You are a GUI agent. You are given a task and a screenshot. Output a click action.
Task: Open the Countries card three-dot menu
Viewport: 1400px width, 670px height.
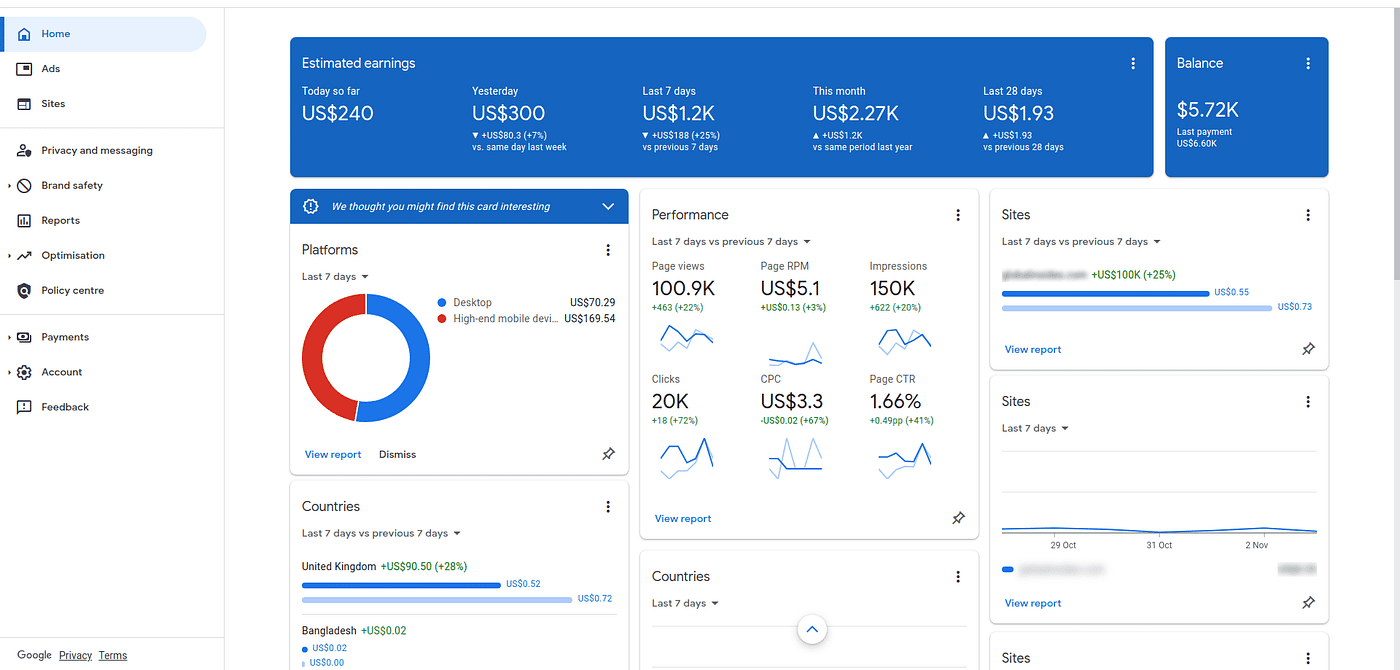coord(608,506)
